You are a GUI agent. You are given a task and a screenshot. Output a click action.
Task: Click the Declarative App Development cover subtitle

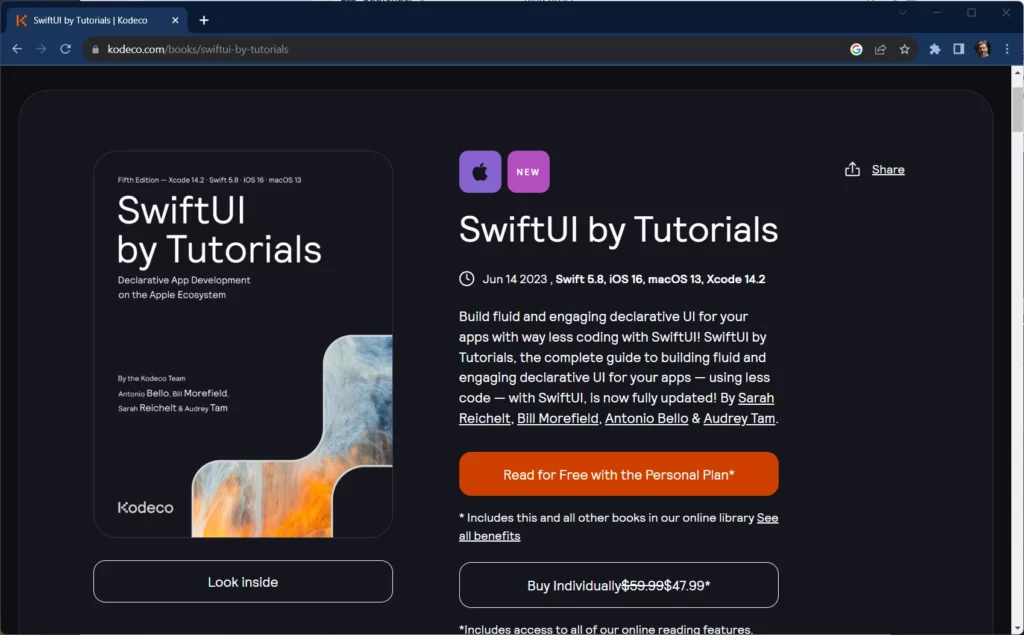[x=184, y=287]
